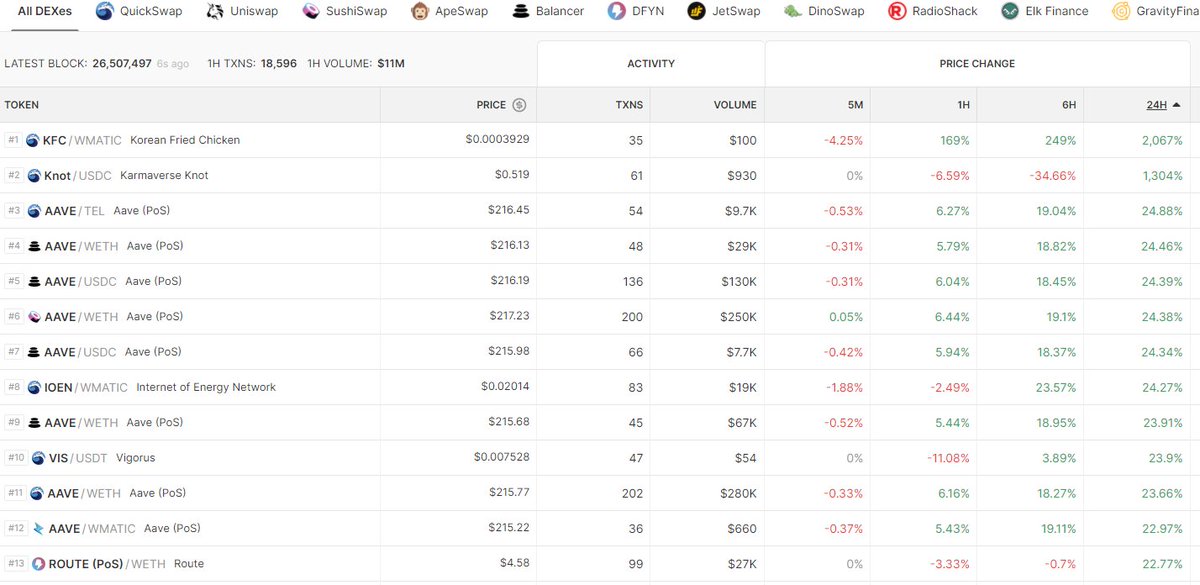Click the 24H change 24.88%
Screen dimensions: 1200x585
pos(1161,211)
